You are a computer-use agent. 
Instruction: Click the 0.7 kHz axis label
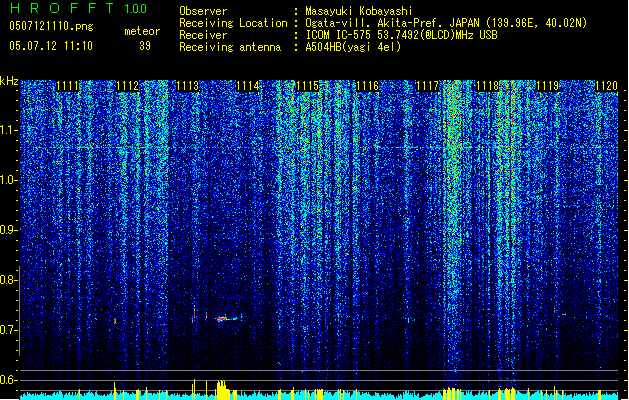(x=9, y=330)
